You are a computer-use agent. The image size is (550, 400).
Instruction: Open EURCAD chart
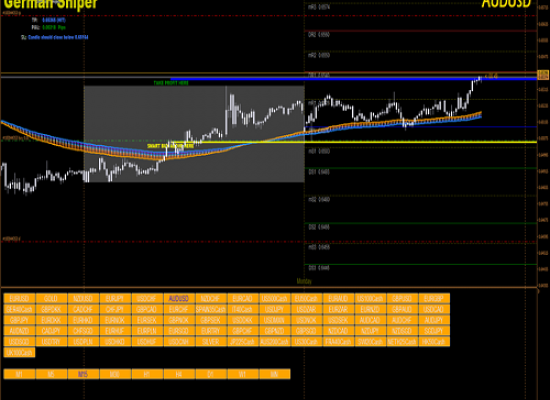243,299
